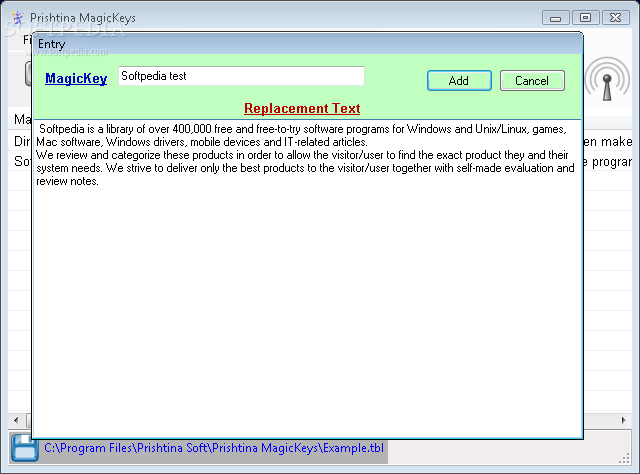Click the Entry dialog title bar

[307, 43]
